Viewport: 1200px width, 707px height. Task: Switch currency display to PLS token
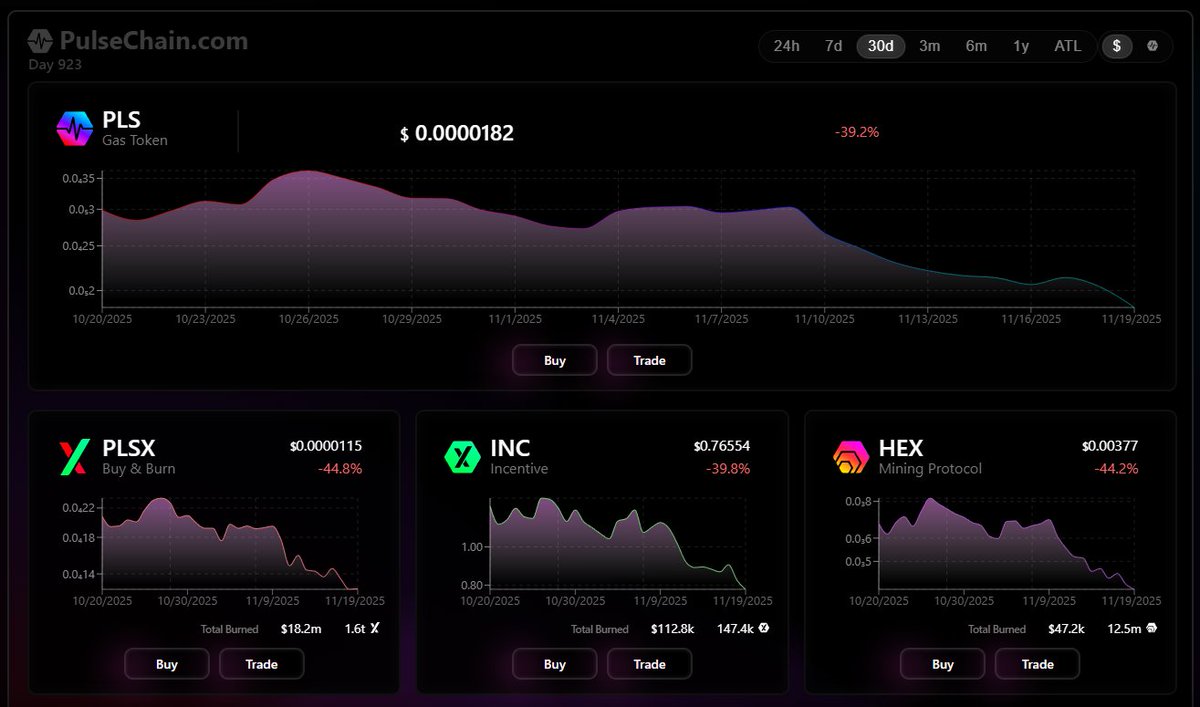[x=1152, y=46]
